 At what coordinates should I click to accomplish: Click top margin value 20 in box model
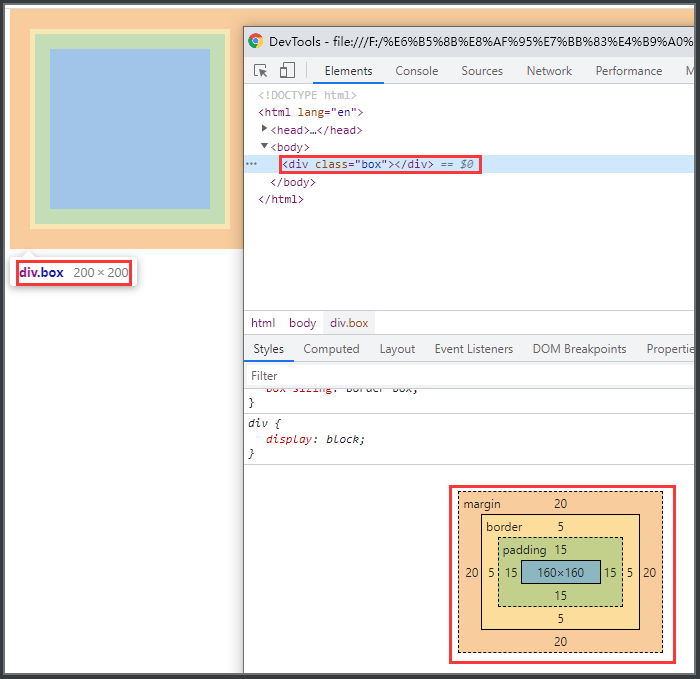pos(560,504)
